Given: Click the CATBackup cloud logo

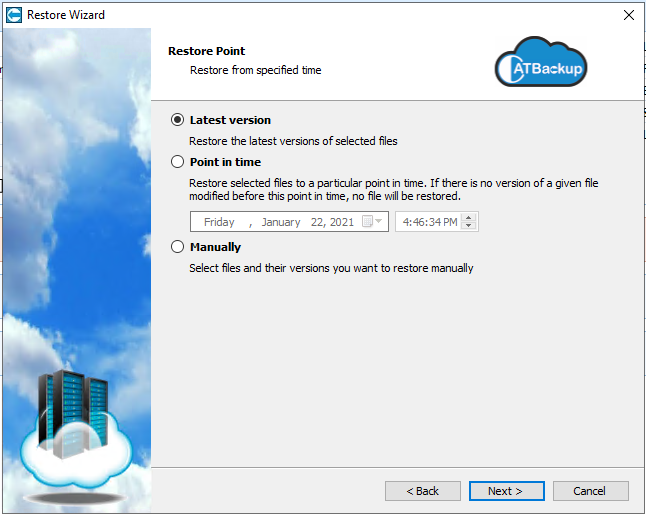Looking at the screenshot, I should tap(541, 62).
